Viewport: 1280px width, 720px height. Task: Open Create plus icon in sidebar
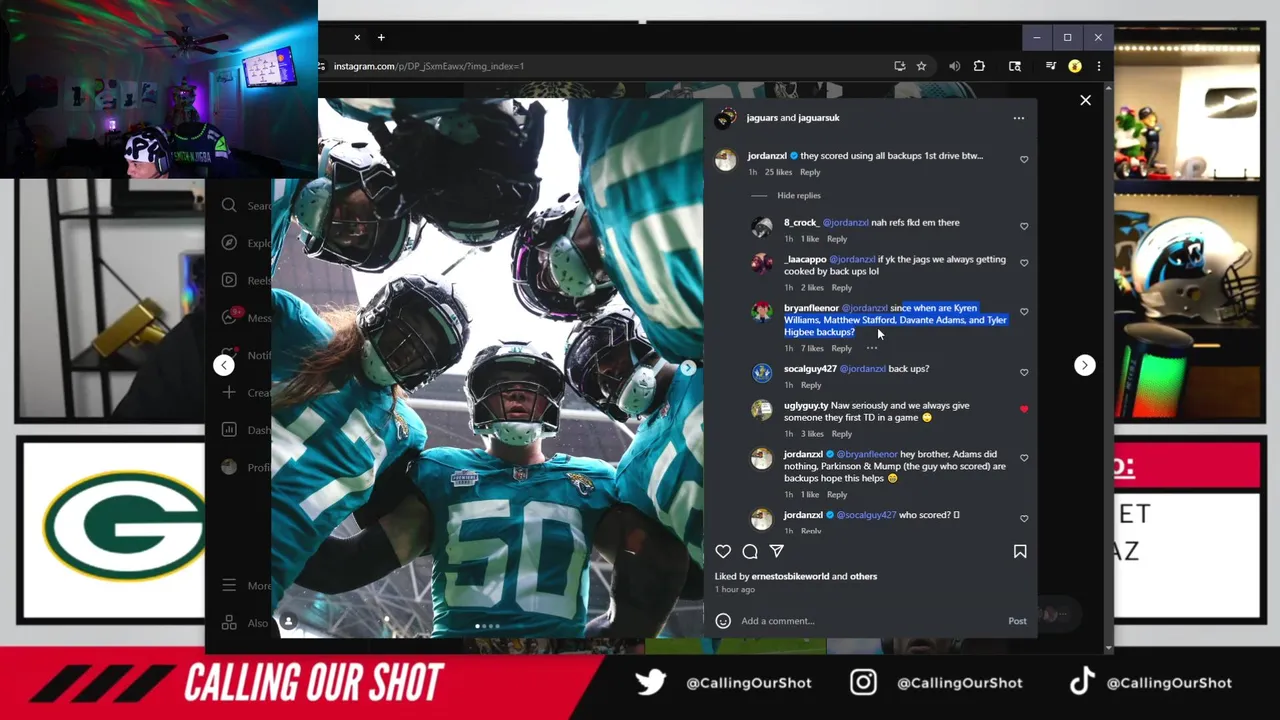pos(229,392)
